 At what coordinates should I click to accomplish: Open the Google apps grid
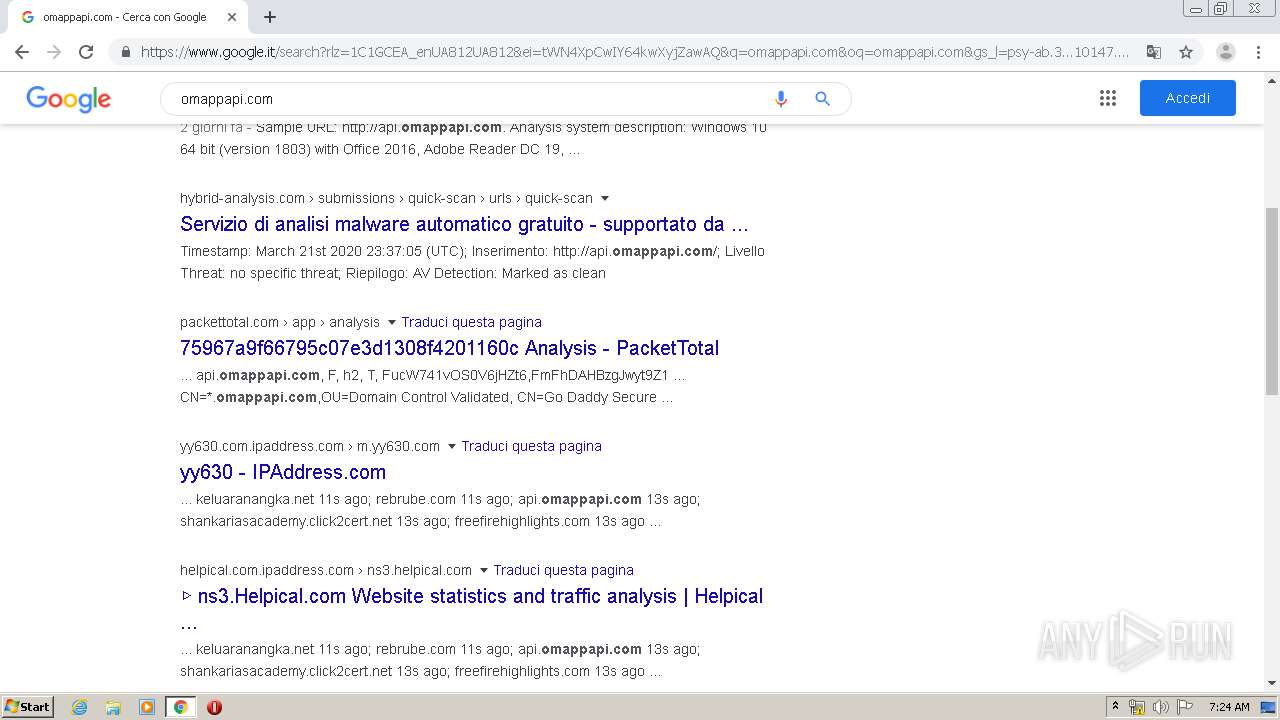[x=1108, y=98]
